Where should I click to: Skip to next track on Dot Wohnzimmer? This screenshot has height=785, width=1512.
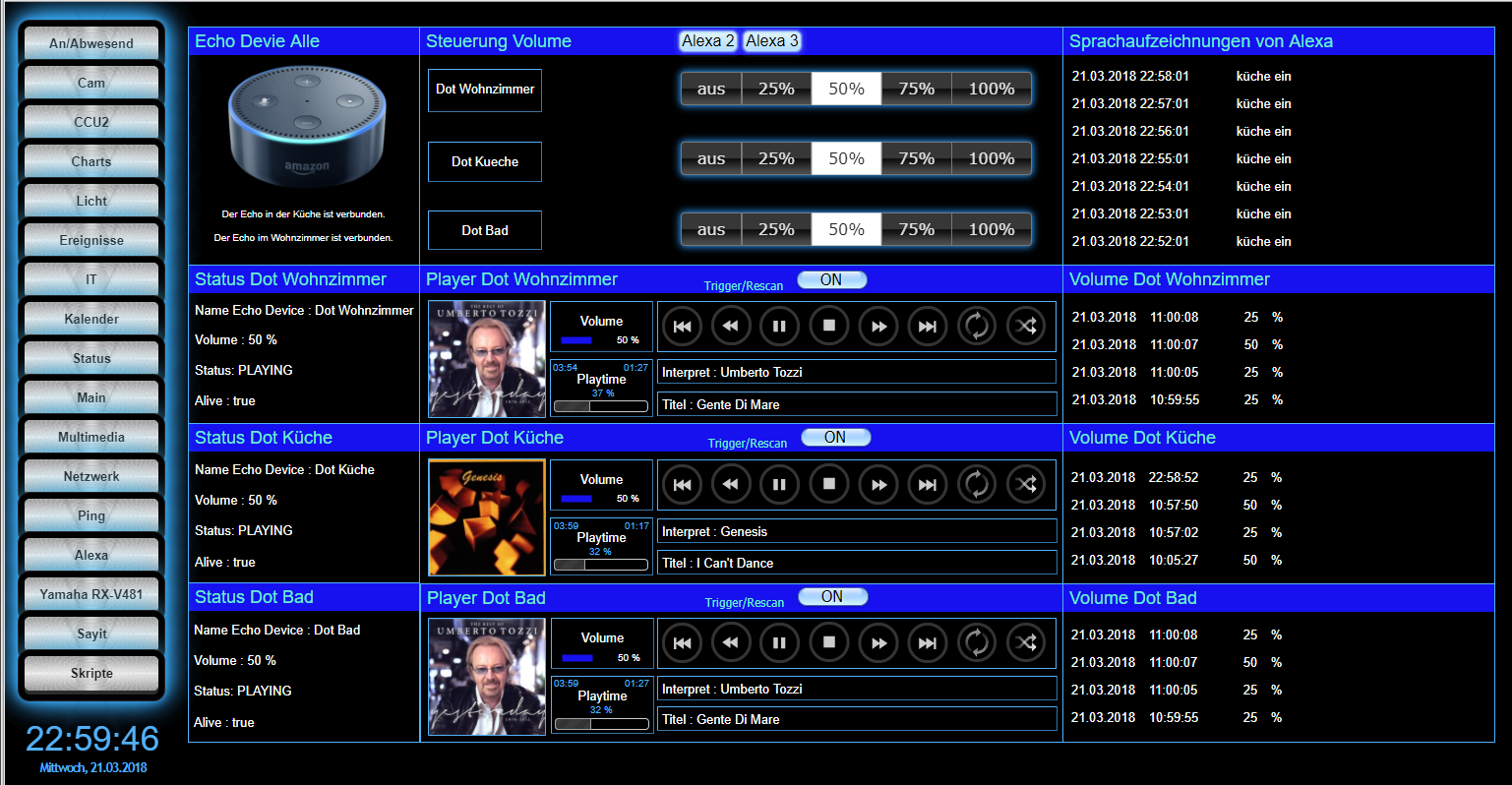(927, 326)
